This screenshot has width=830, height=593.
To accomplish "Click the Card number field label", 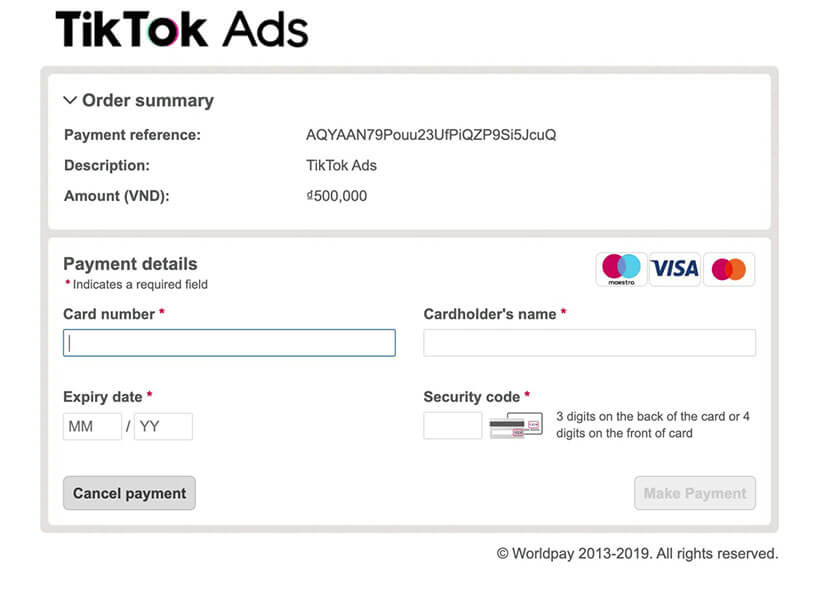I will 109,314.
